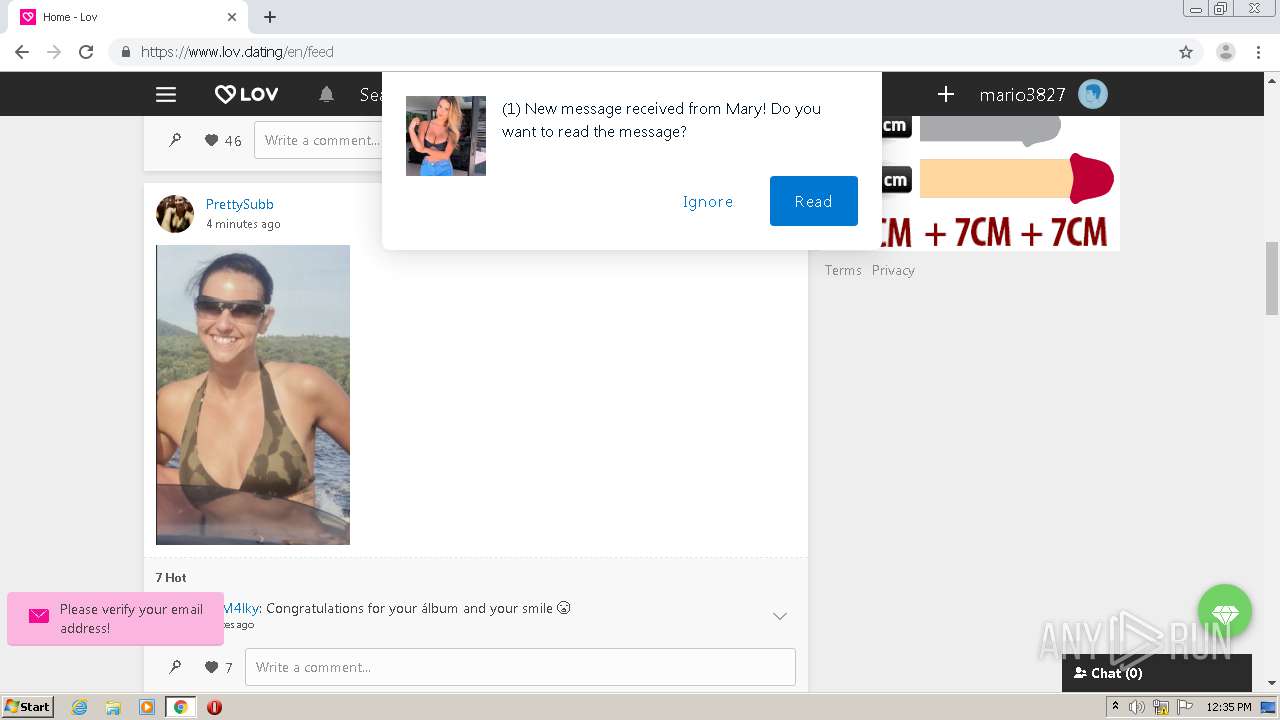The height and width of the screenshot is (720, 1280).
Task: Click Please verify your email notice
Action: point(116,619)
